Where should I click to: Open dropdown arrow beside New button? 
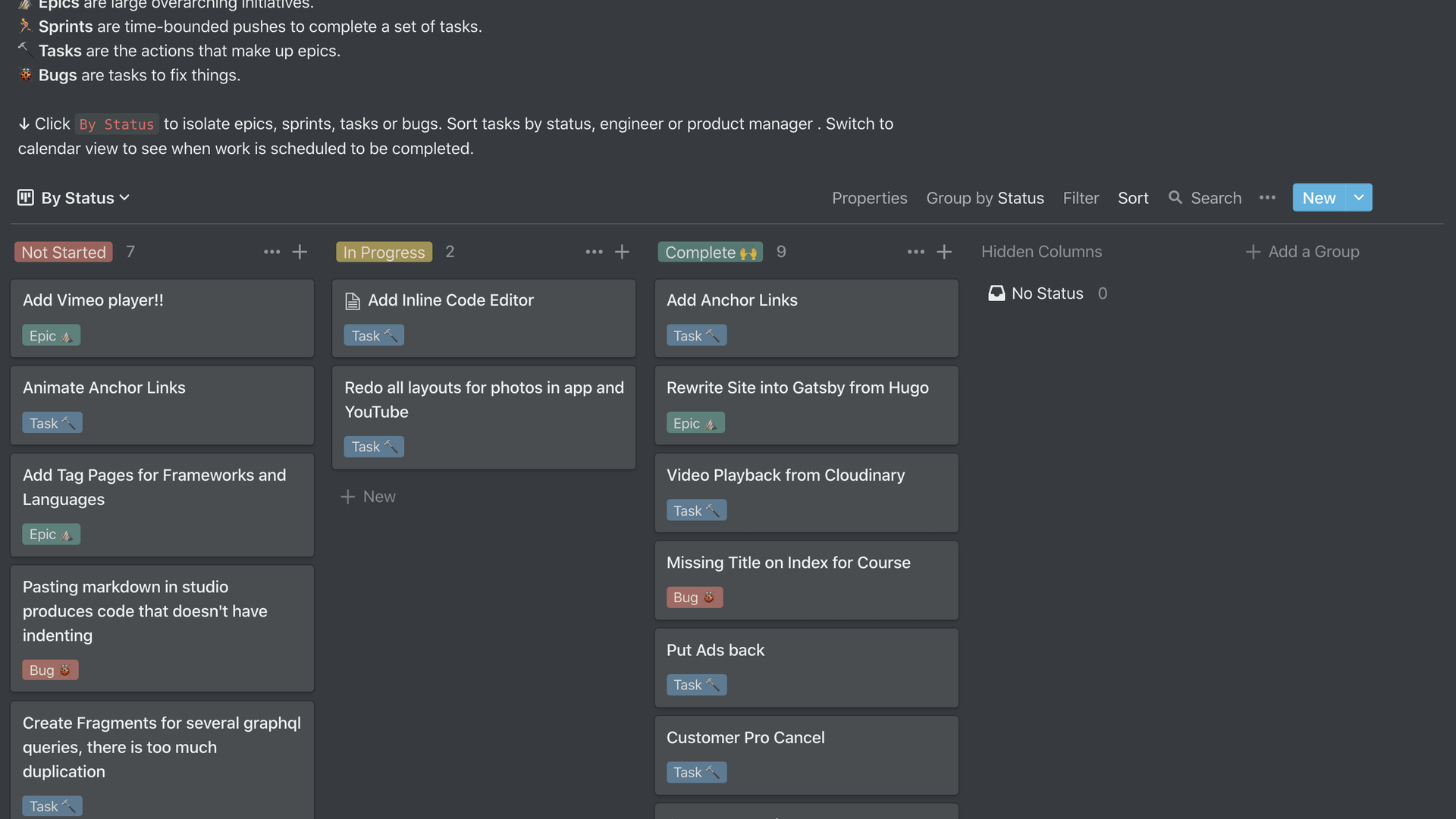[1358, 198]
